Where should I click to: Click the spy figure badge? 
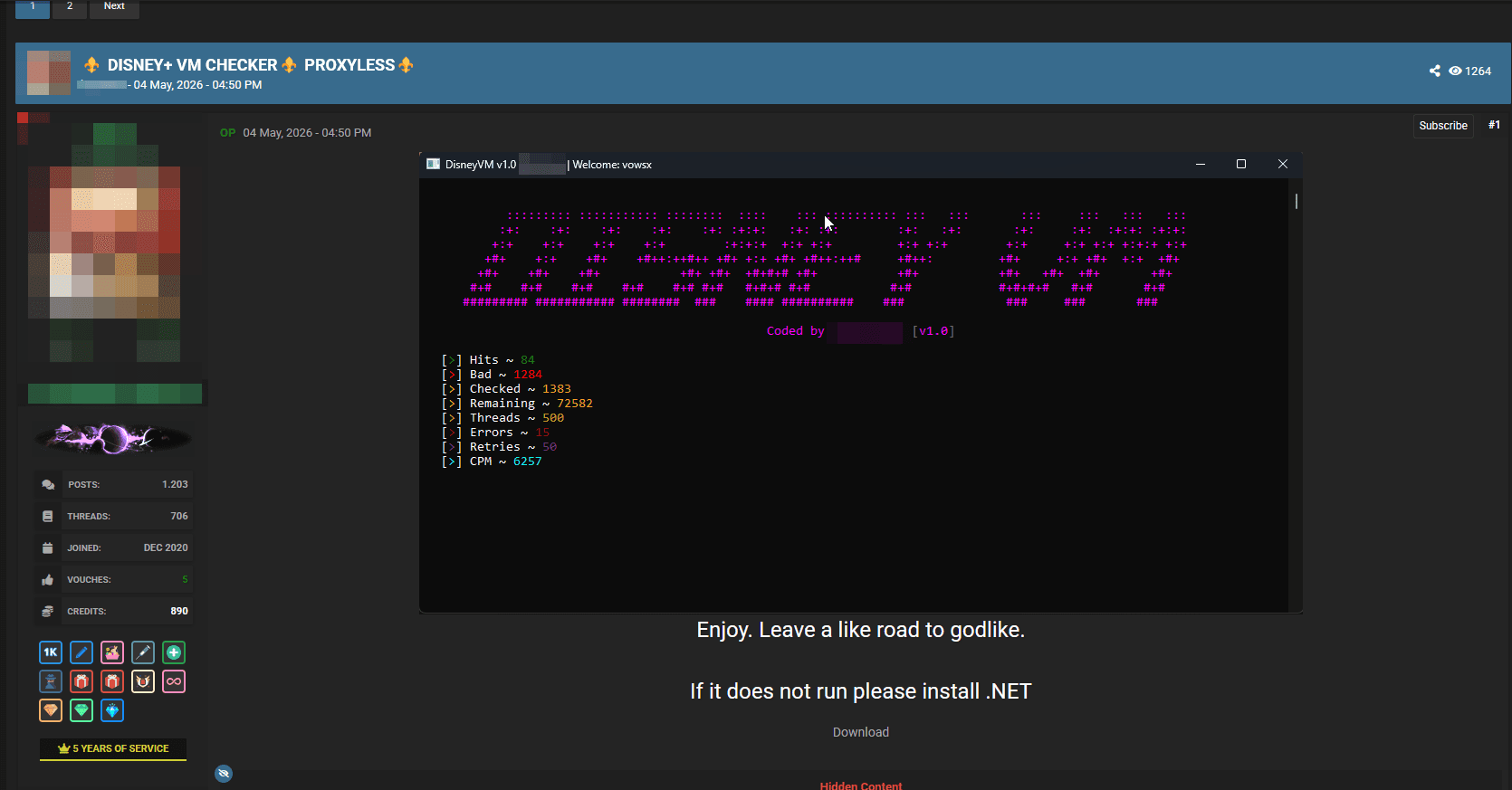click(51, 681)
